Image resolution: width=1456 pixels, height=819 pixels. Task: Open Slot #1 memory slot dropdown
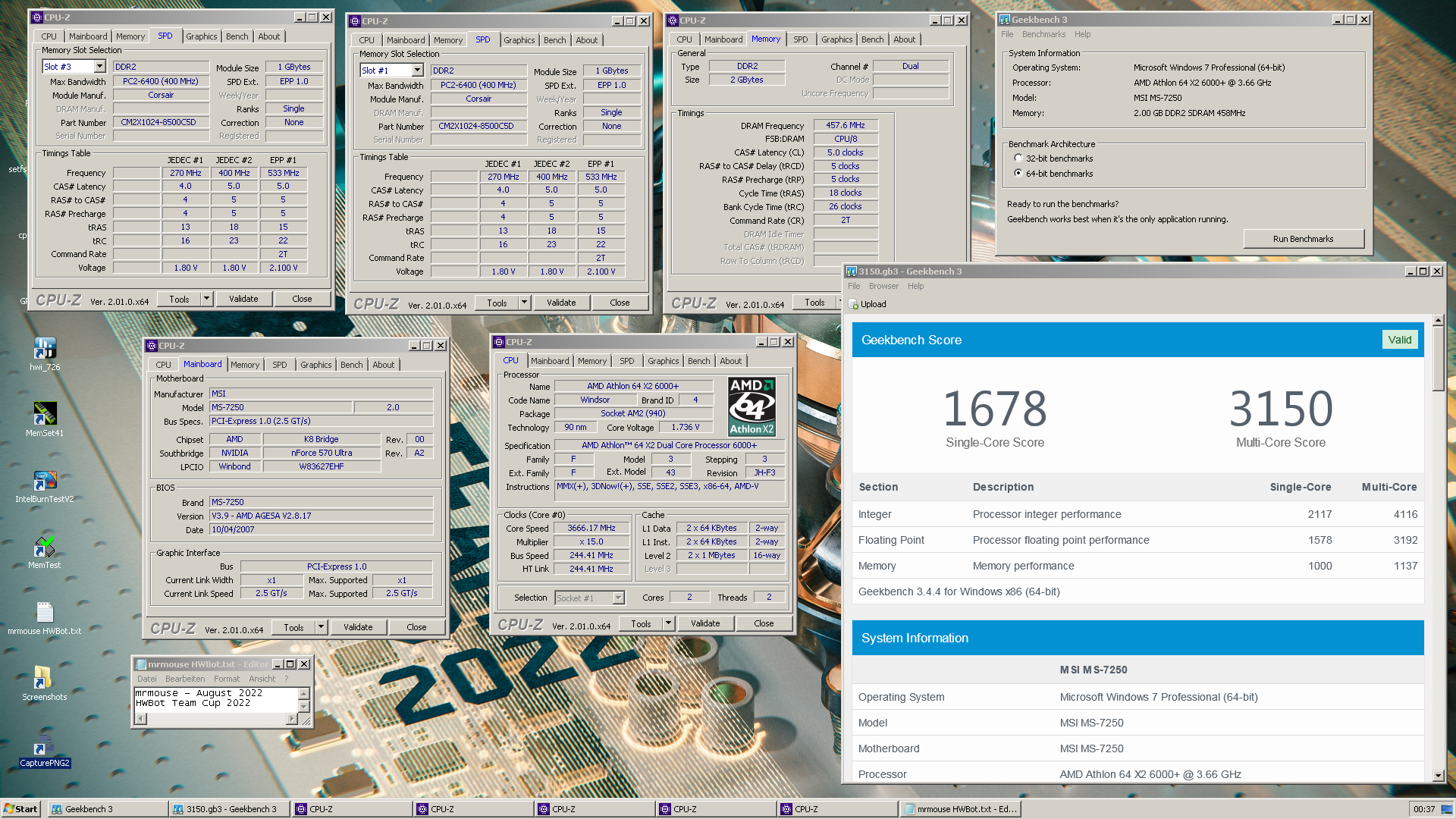tap(417, 71)
